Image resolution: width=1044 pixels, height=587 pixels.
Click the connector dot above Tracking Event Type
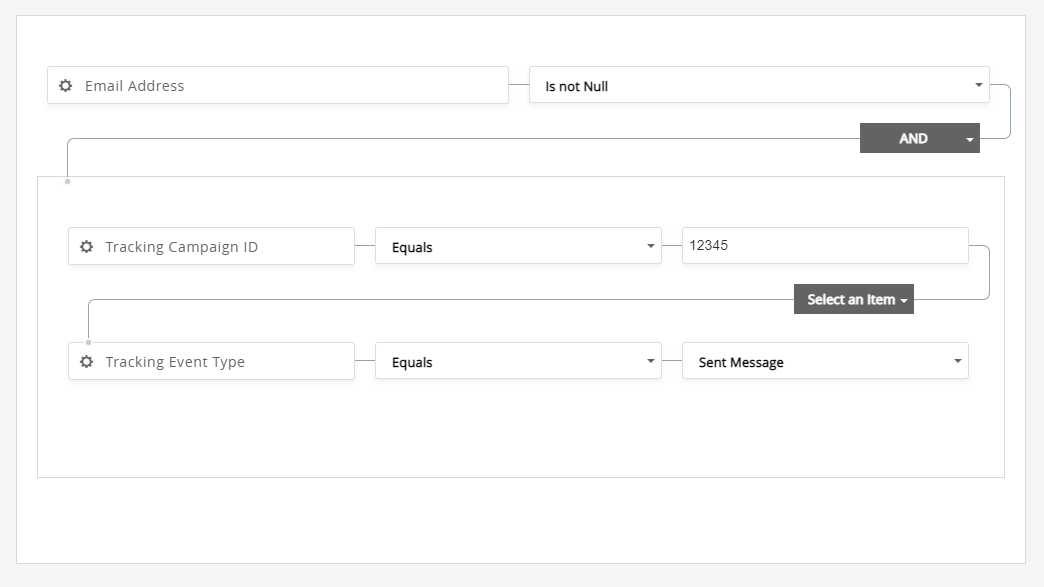tap(88, 342)
